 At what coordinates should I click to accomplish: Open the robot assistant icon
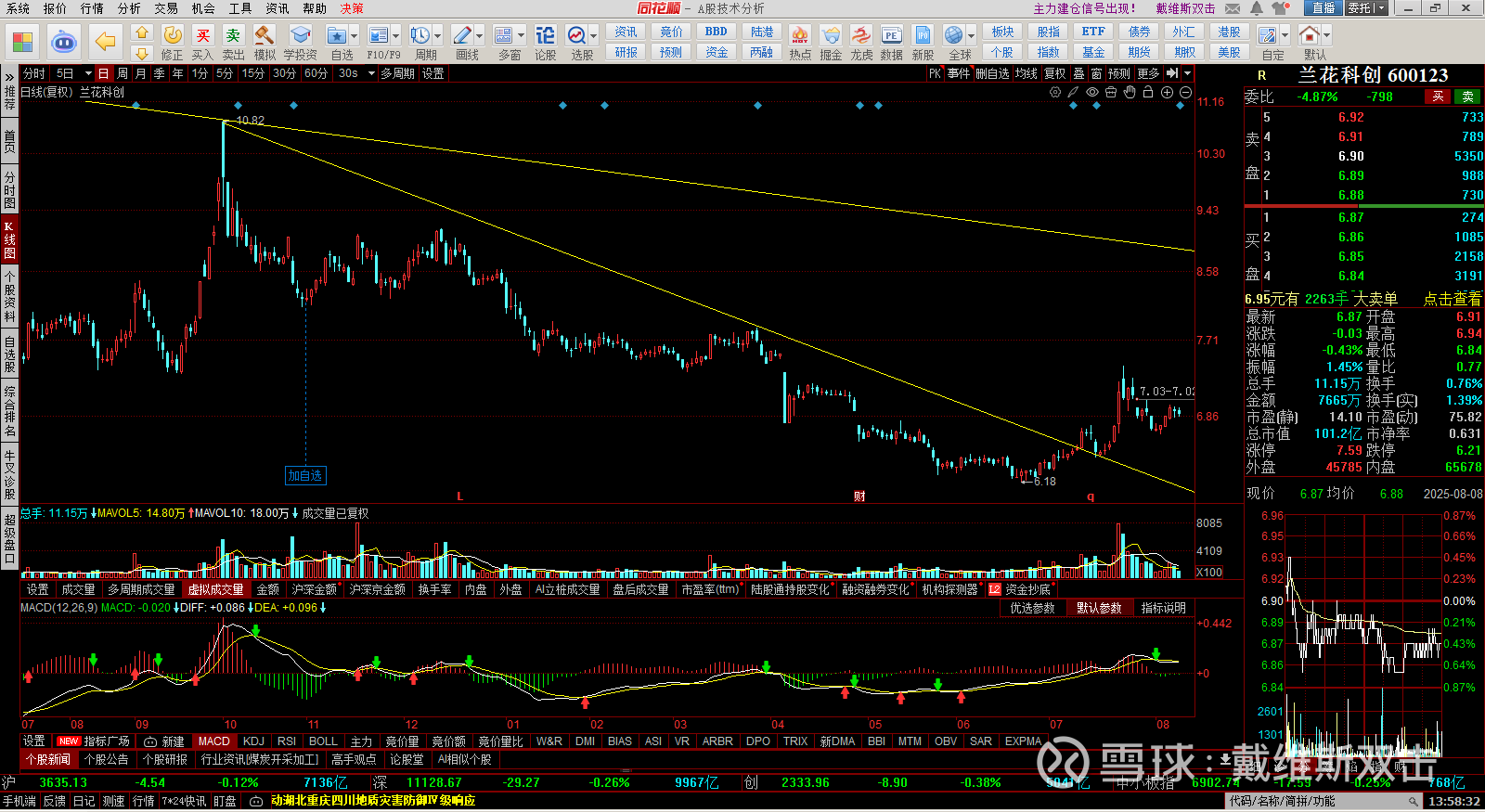pyautogui.click(x=63, y=42)
